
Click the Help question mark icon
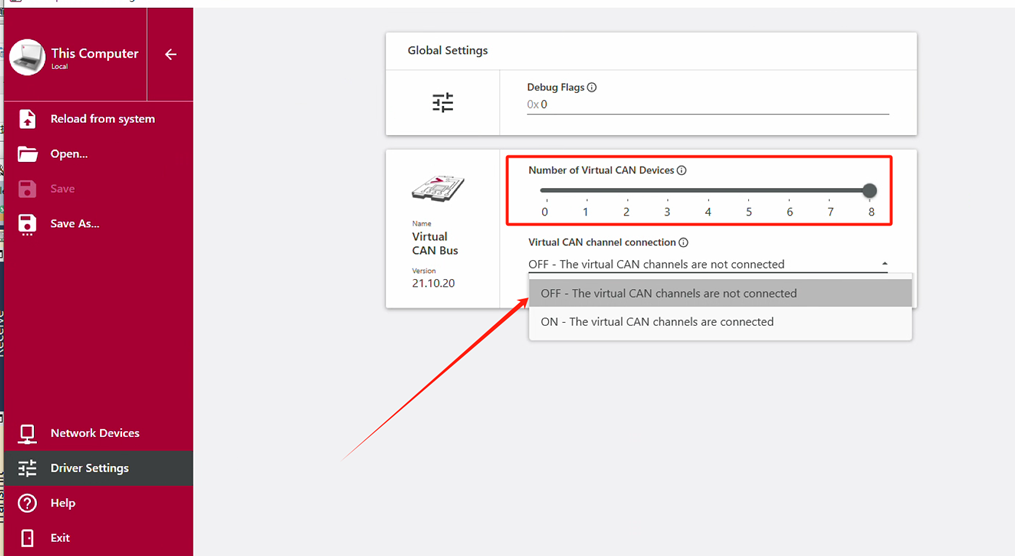pyautogui.click(x=28, y=503)
